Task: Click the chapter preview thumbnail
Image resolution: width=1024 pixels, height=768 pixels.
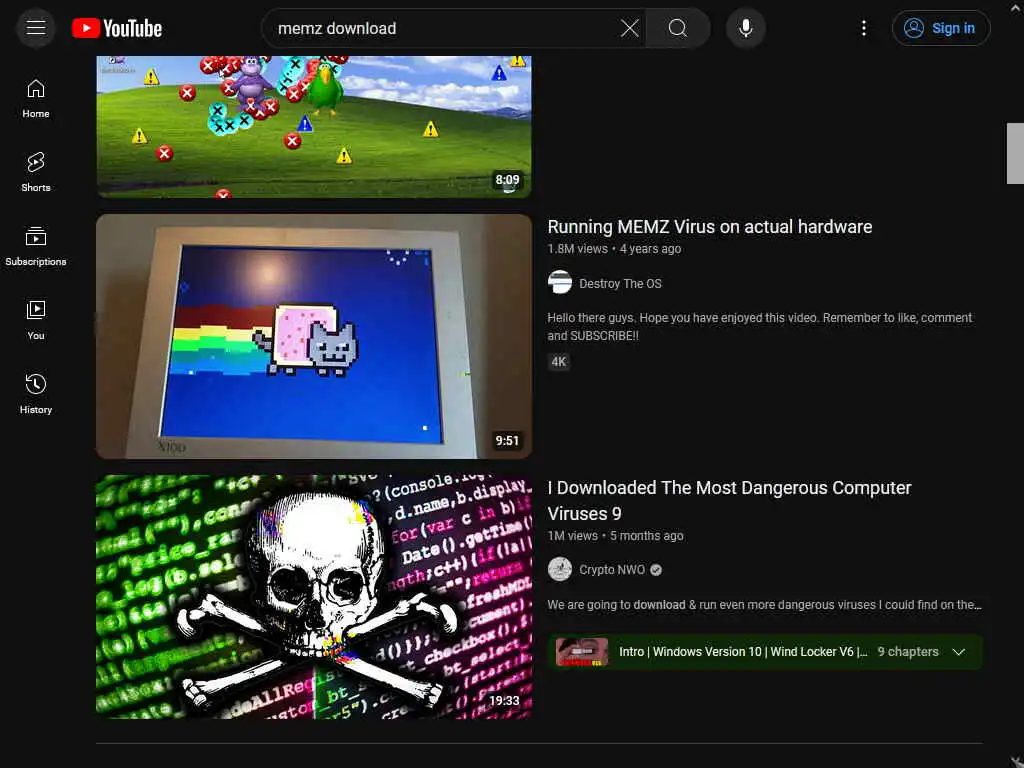Action: pyautogui.click(x=582, y=652)
